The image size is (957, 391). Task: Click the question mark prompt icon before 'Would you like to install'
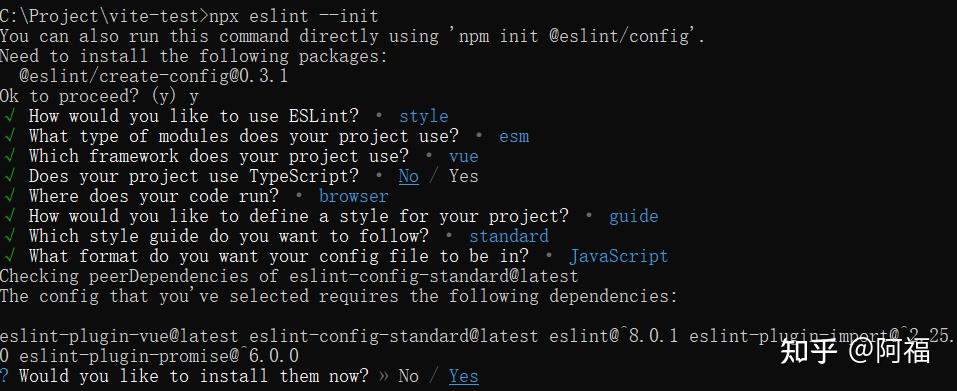(5, 376)
